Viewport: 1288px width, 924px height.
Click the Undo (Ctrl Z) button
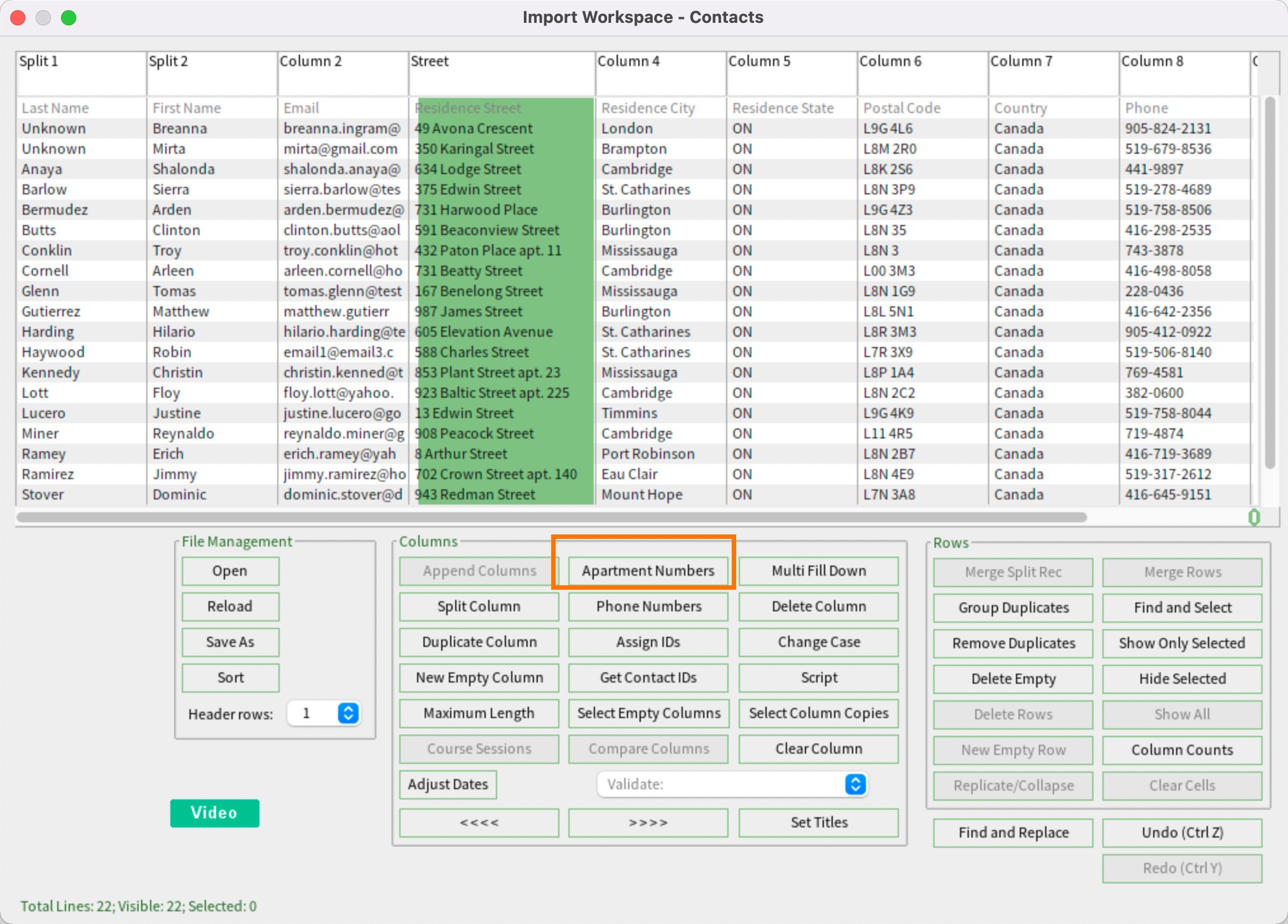[1182, 832]
